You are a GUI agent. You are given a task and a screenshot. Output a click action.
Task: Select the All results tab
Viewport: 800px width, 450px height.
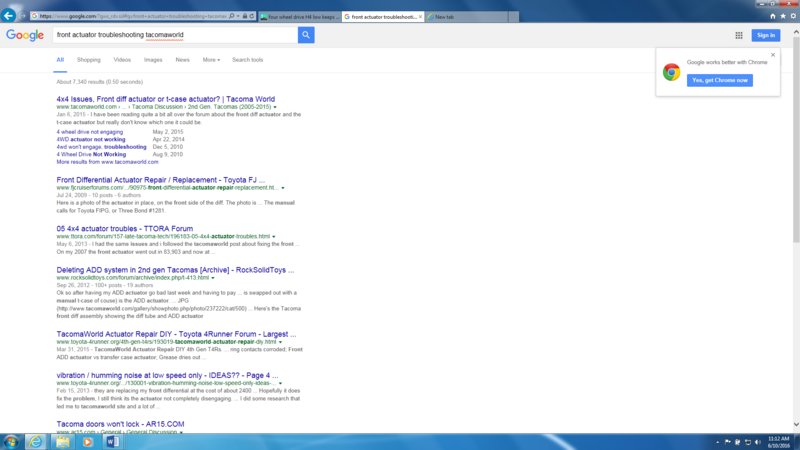(60, 60)
